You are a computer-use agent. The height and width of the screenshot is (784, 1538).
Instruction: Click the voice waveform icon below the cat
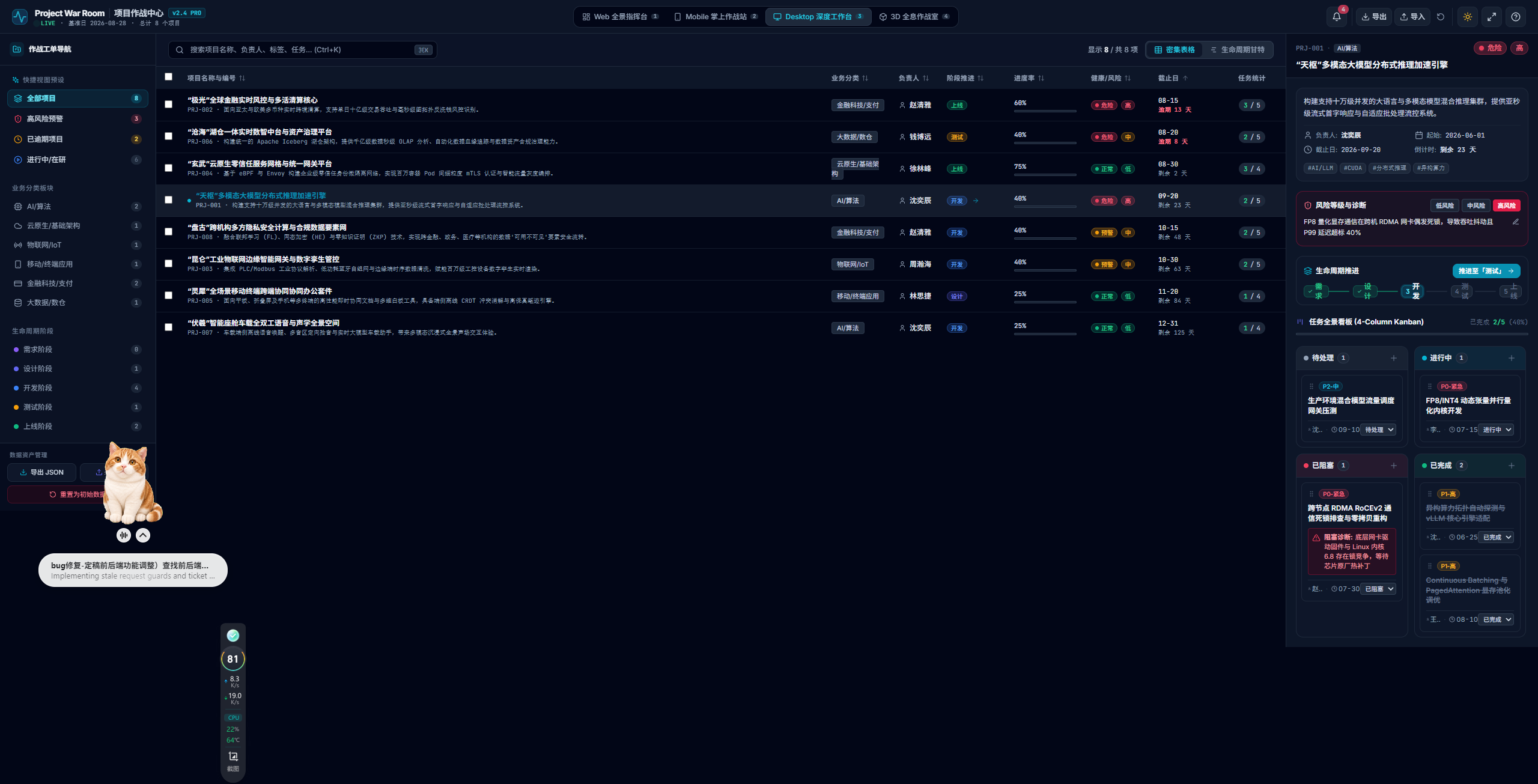point(124,535)
